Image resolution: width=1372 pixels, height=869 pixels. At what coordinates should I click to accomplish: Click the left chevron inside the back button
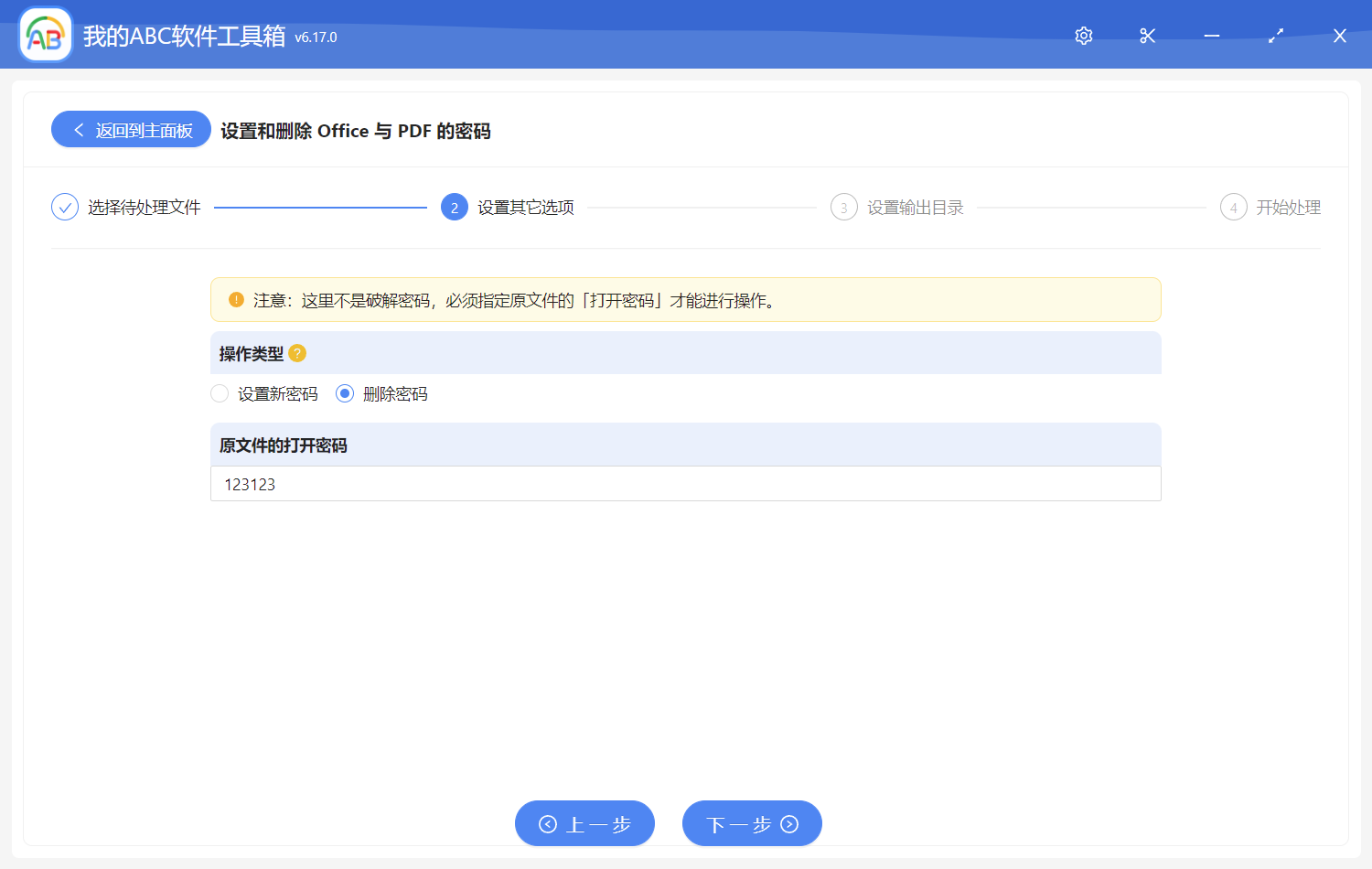tap(77, 129)
